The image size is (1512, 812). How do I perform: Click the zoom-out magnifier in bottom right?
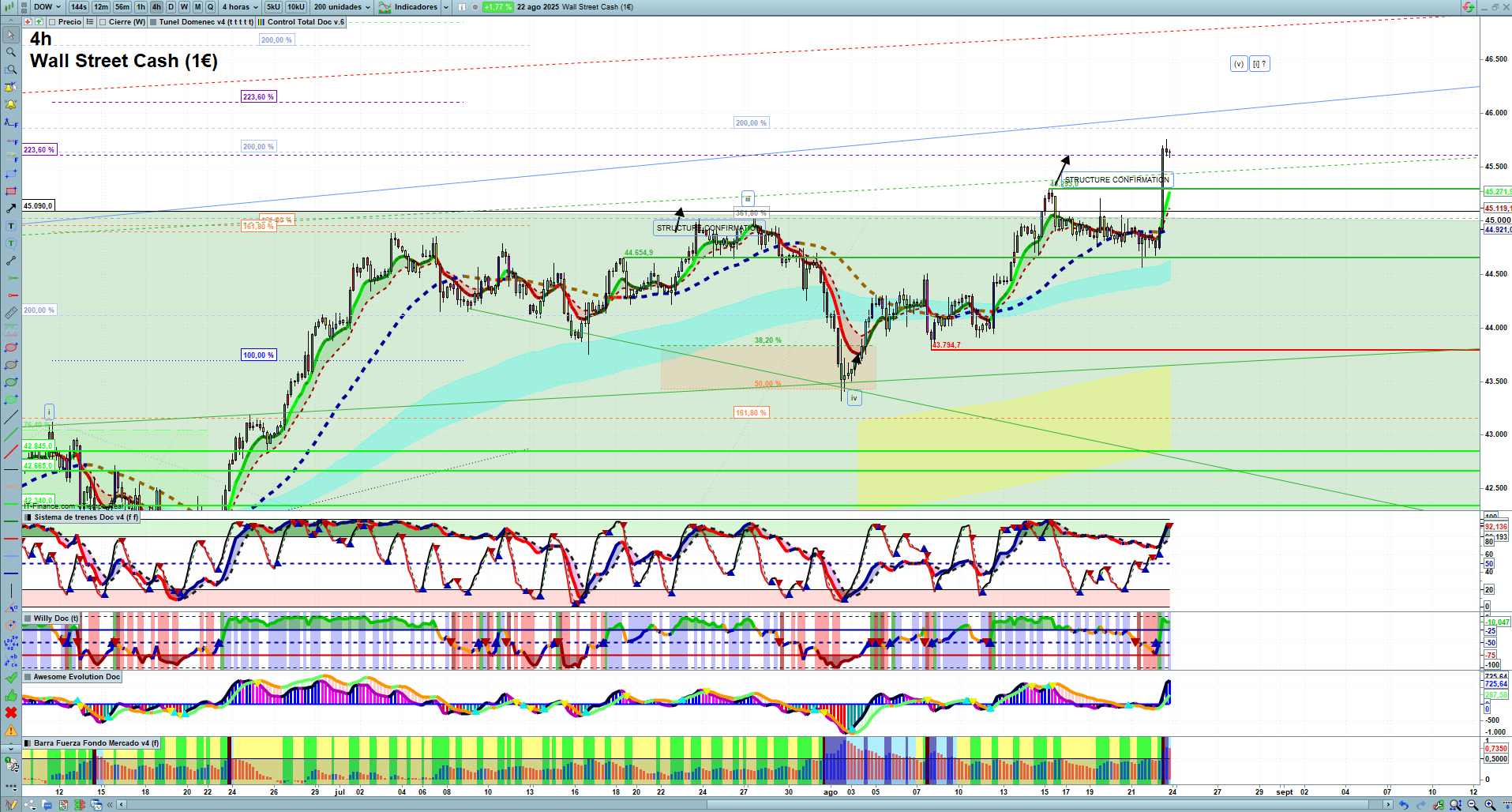coord(1473,805)
